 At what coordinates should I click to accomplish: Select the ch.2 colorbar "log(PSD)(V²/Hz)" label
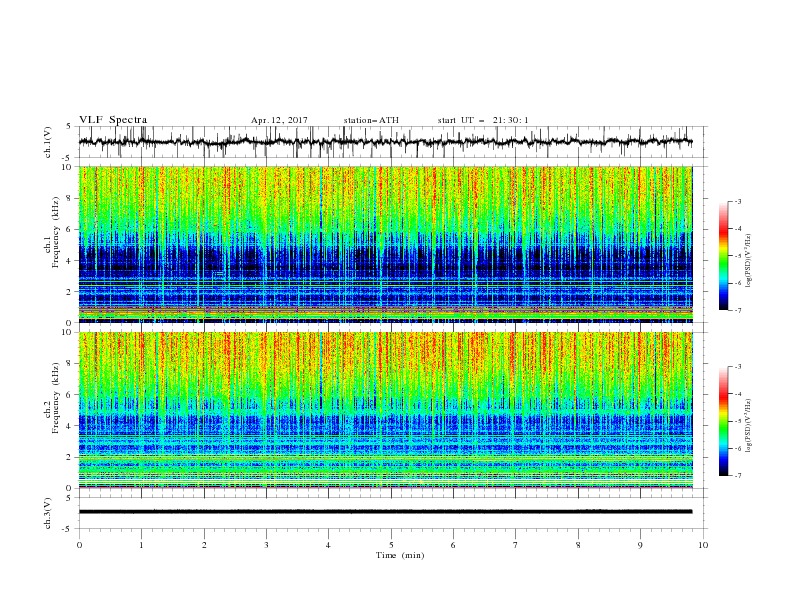pyautogui.click(x=748, y=425)
